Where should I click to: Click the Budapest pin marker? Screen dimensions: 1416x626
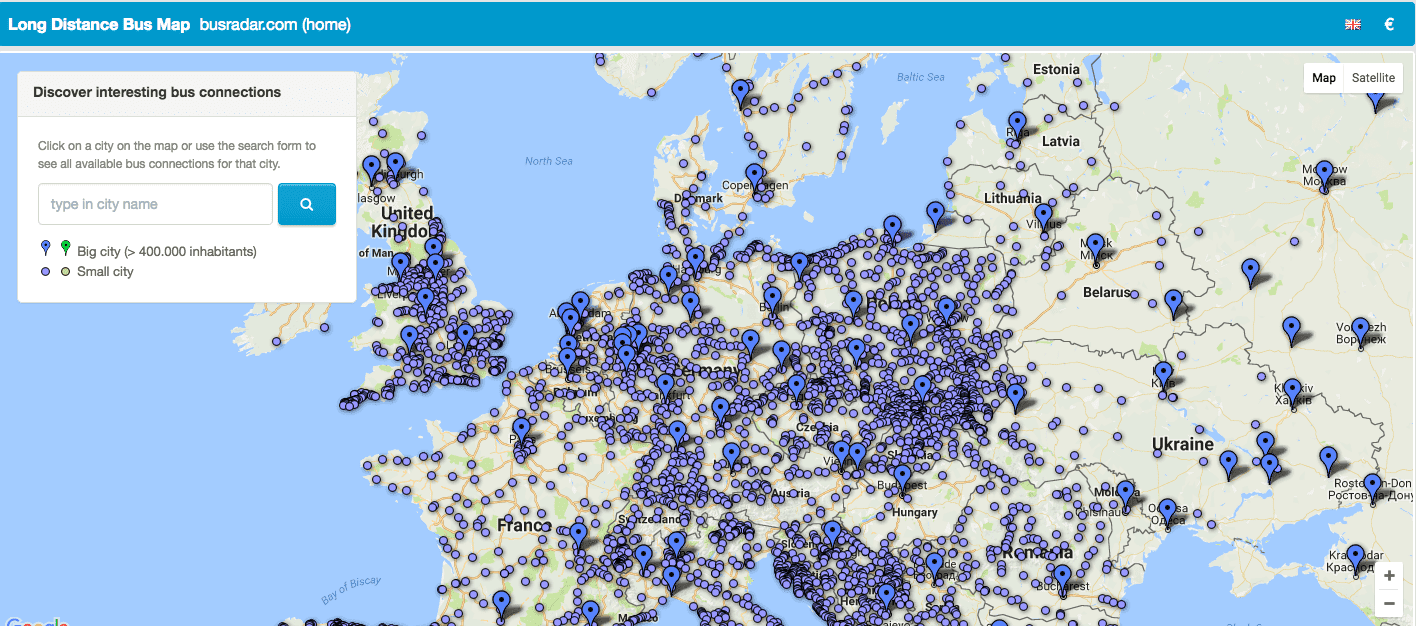point(902,478)
